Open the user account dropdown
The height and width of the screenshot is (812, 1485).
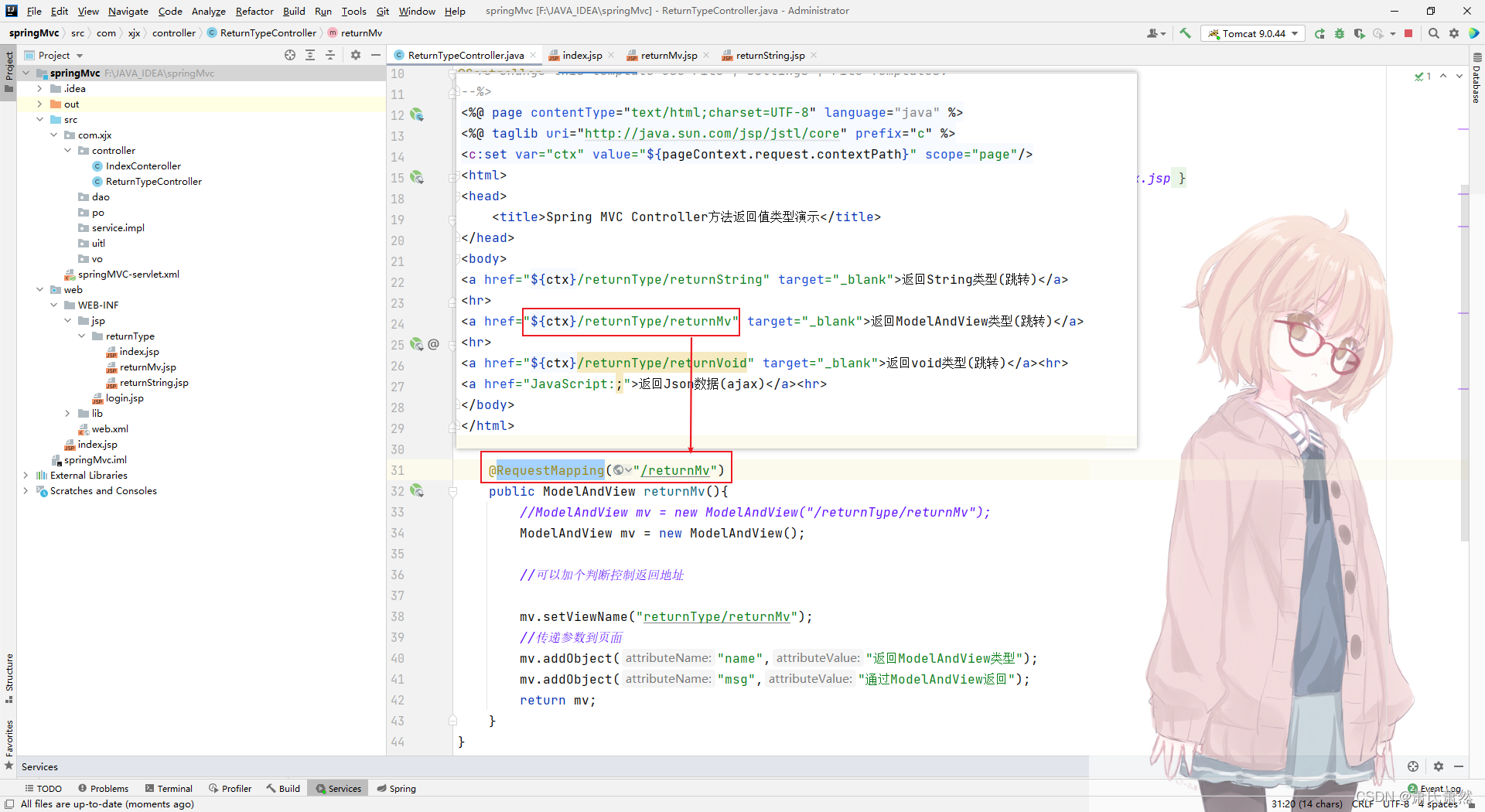[1156, 33]
